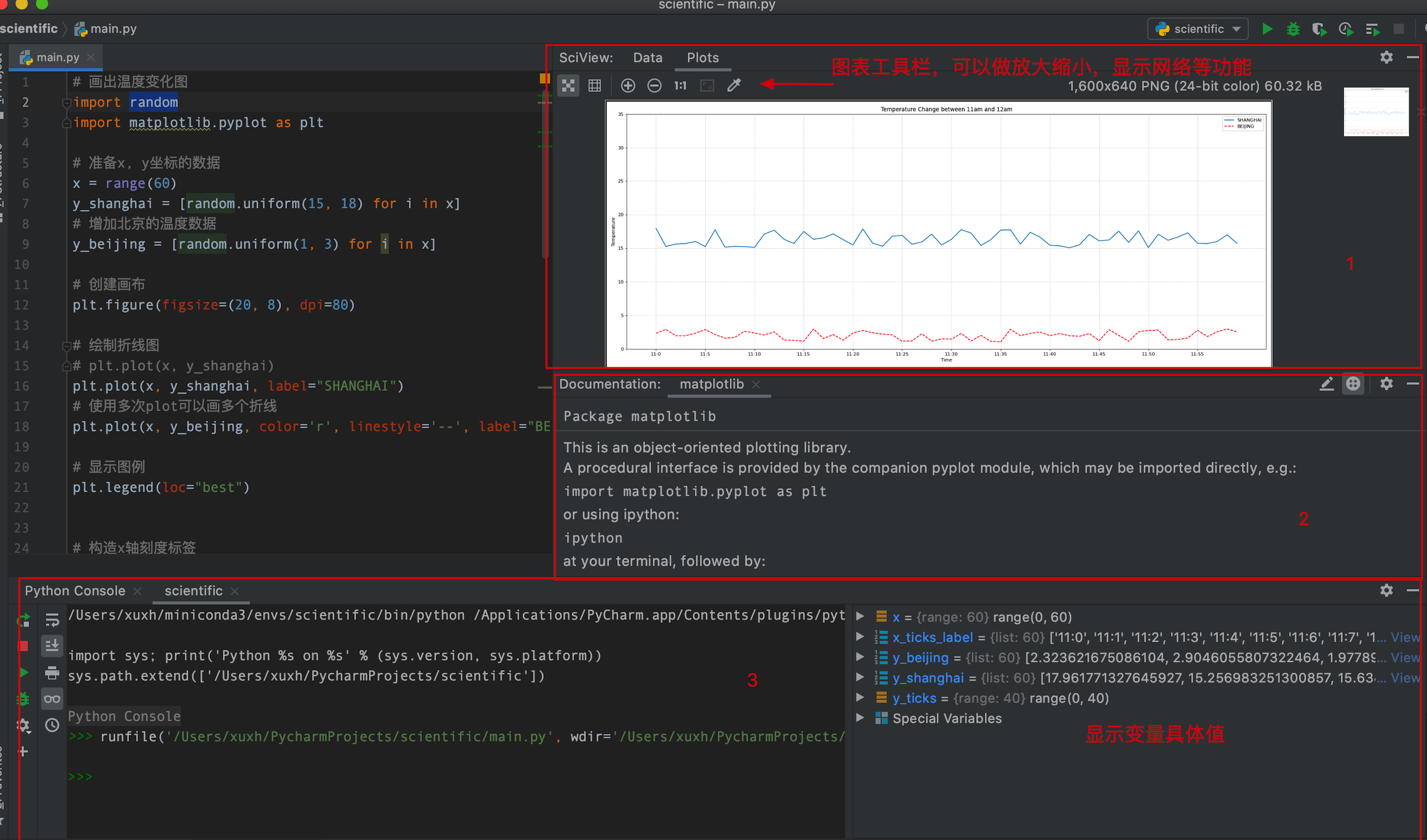Click the Profile run clock icon
The image size is (1427, 840).
(x=1346, y=29)
